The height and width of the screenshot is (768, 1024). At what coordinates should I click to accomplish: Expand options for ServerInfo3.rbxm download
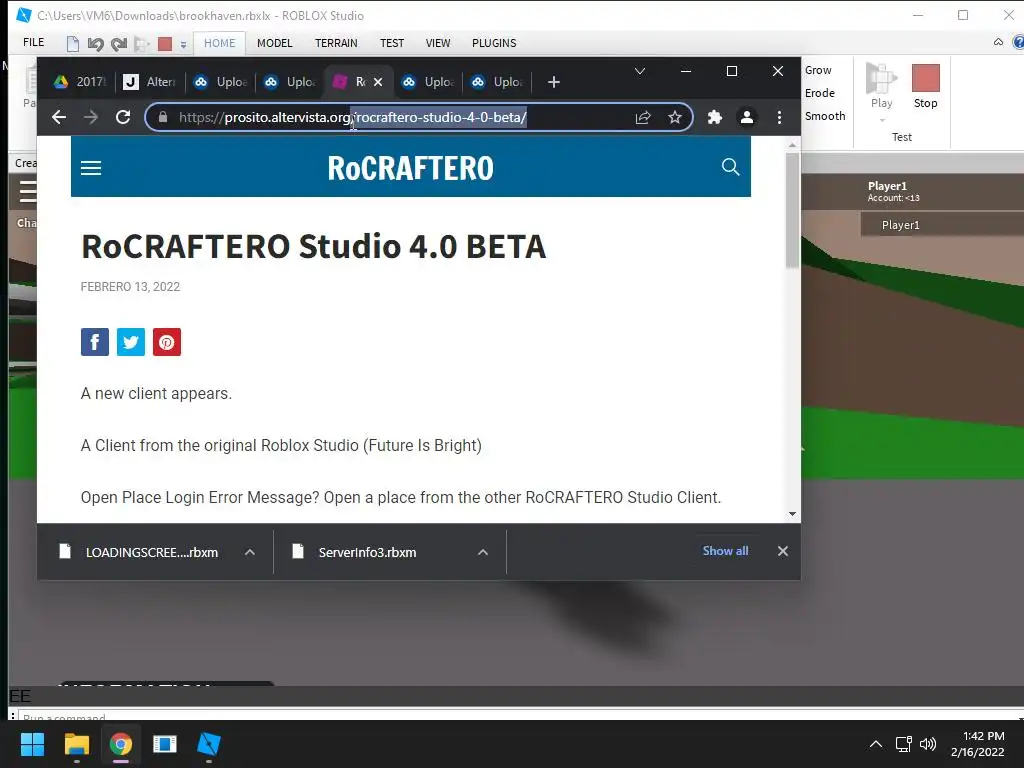tap(483, 552)
